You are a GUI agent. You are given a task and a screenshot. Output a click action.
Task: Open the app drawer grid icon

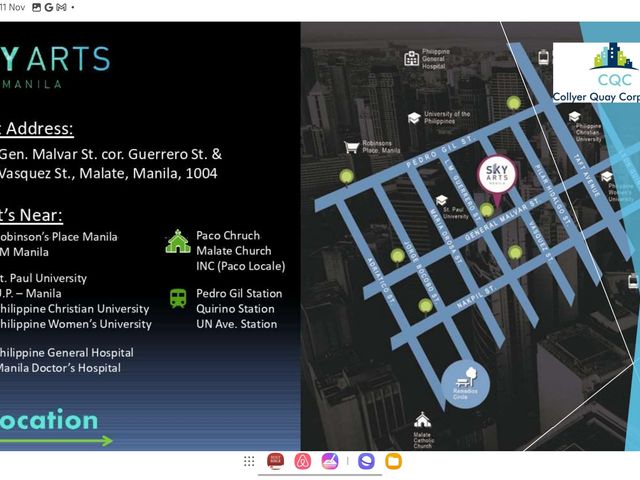pos(249,461)
